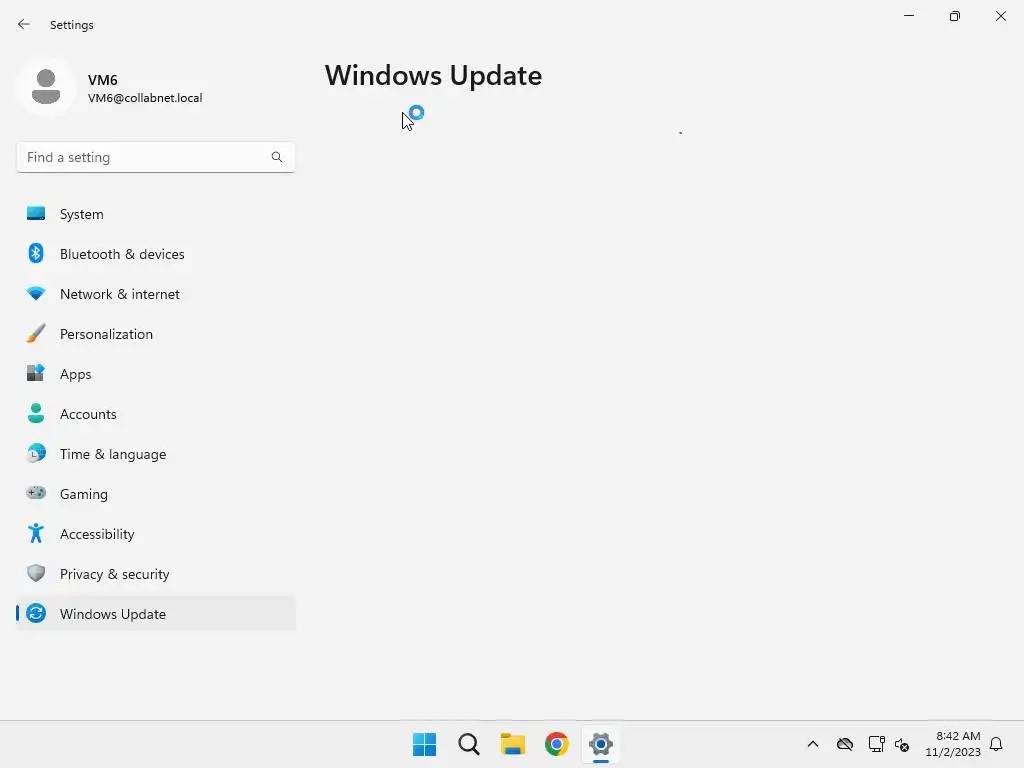Open Bluetooth & devices settings
This screenshot has width=1024, height=768.
point(155,254)
